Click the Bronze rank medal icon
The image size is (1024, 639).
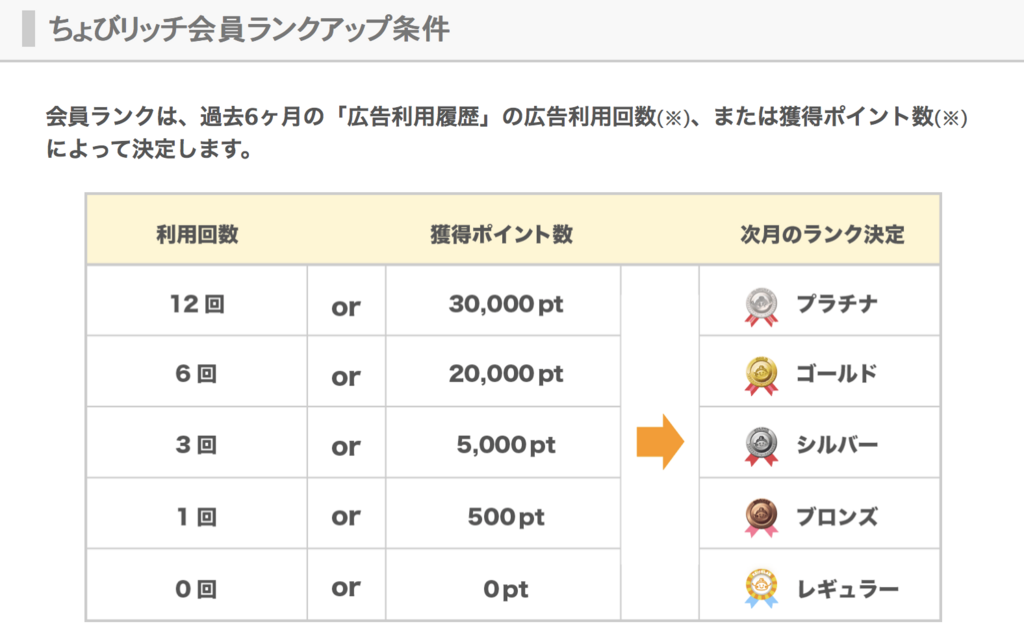[761, 517]
